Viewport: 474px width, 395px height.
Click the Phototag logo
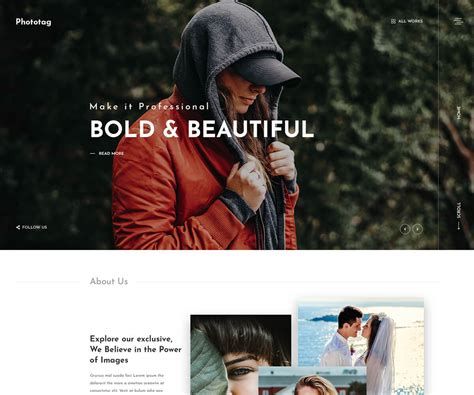[x=33, y=22]
